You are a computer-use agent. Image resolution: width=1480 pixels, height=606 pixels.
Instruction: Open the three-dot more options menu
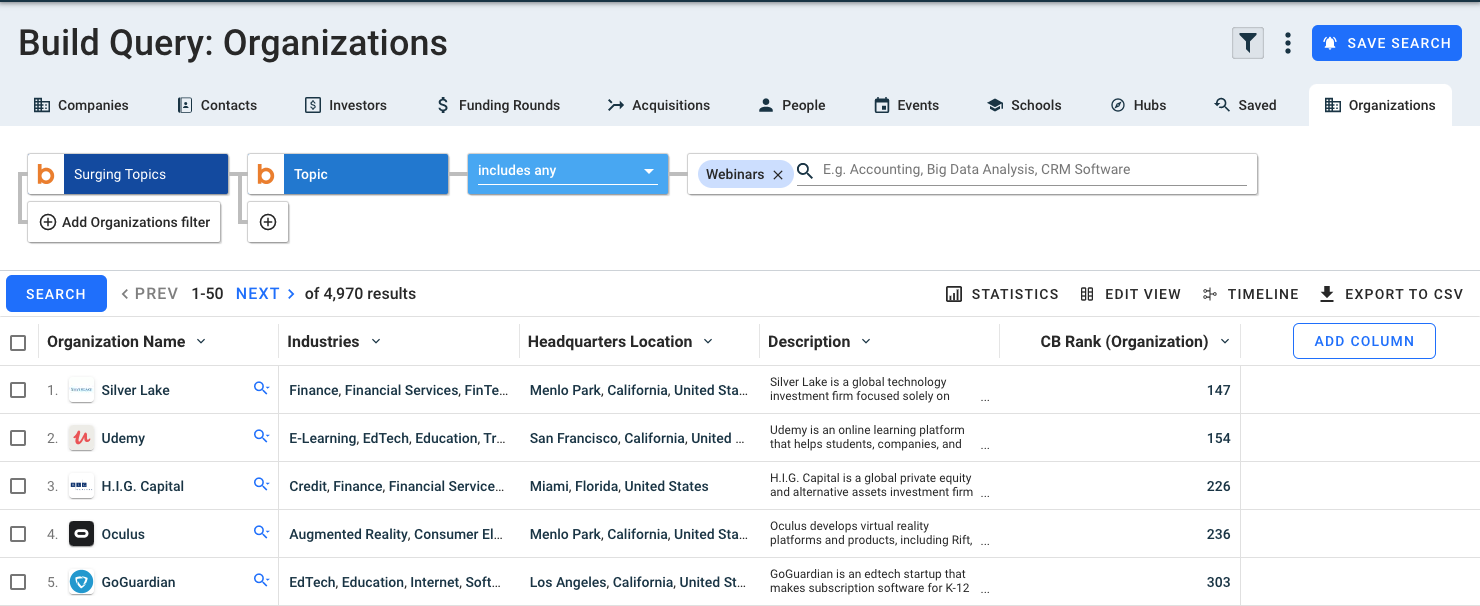pyautogui.click(x=1288, y=43)
